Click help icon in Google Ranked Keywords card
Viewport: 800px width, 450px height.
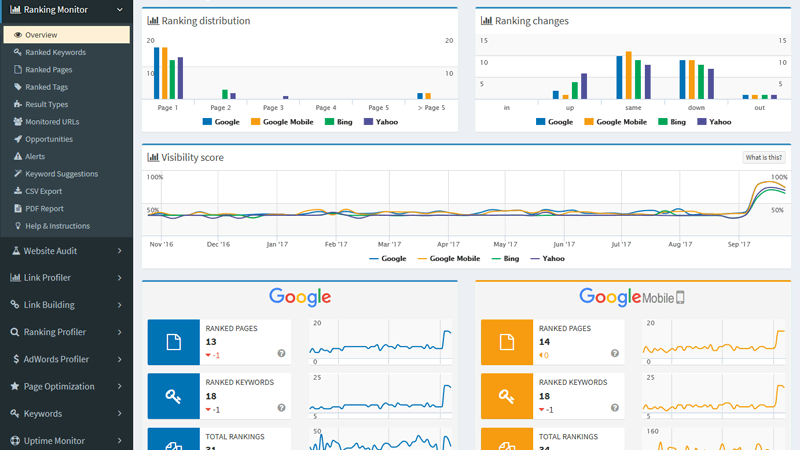281,408
